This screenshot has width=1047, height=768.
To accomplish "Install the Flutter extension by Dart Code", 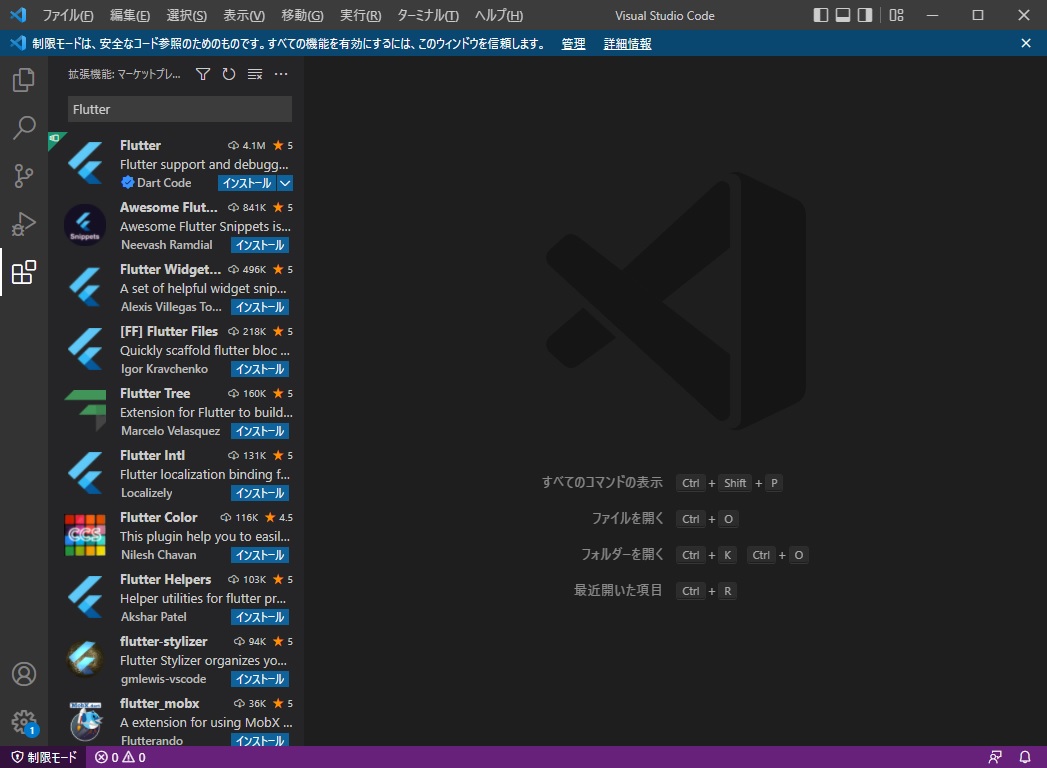I will click(247, 183).
